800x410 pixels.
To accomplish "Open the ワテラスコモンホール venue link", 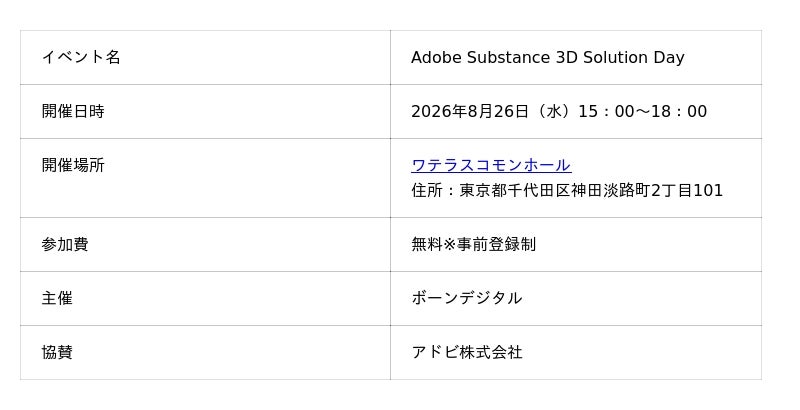I will 491,165.
